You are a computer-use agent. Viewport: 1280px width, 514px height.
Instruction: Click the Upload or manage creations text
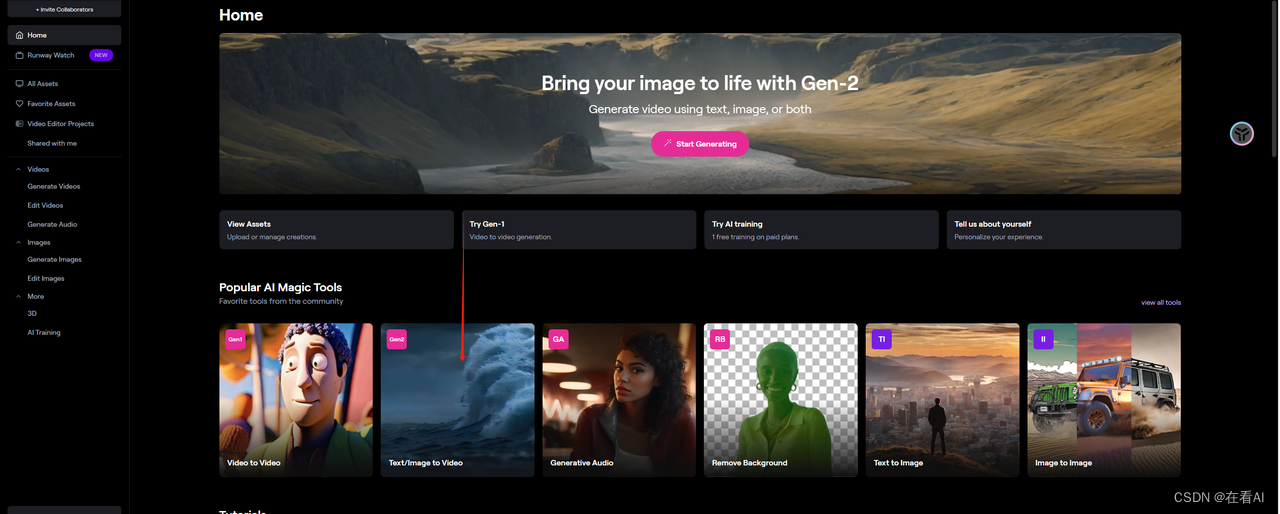[x=272, y=237]
